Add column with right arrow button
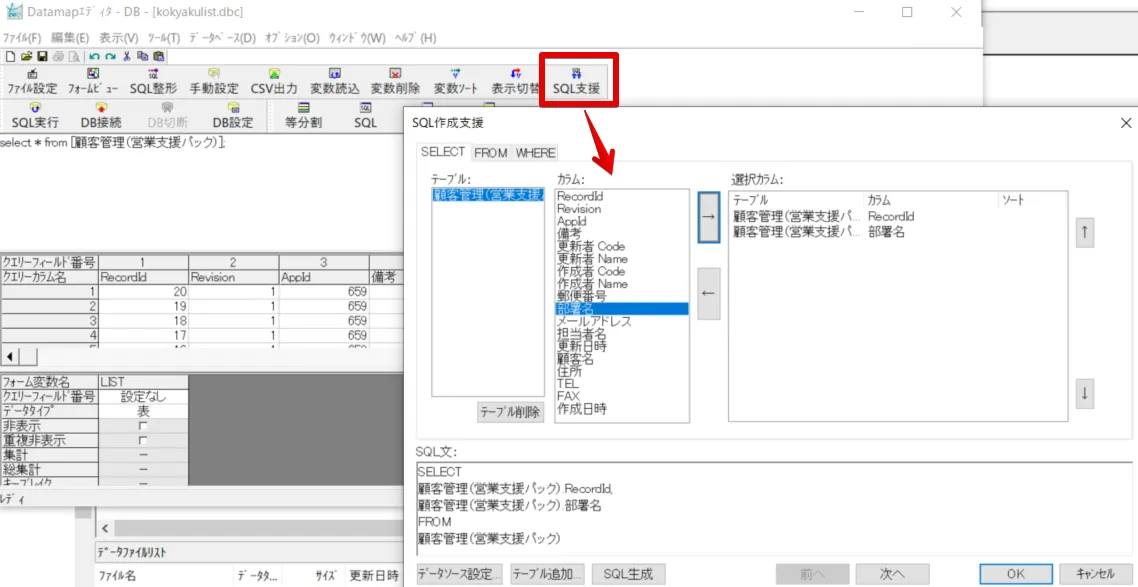1138x587 pixels. point(708,218)
